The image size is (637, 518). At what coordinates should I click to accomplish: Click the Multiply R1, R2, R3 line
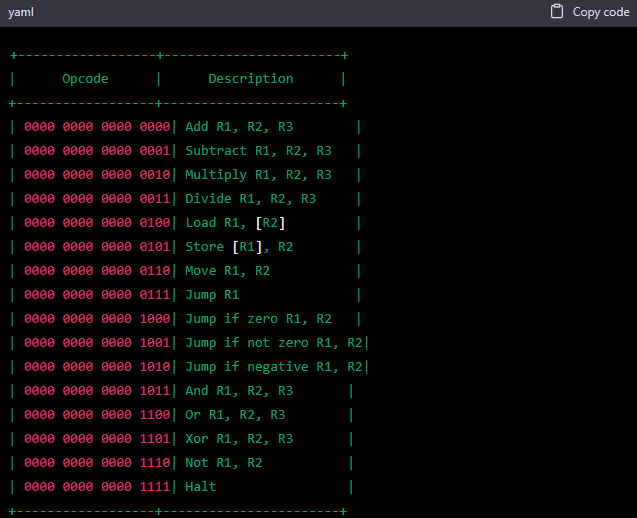coord(258,175)
